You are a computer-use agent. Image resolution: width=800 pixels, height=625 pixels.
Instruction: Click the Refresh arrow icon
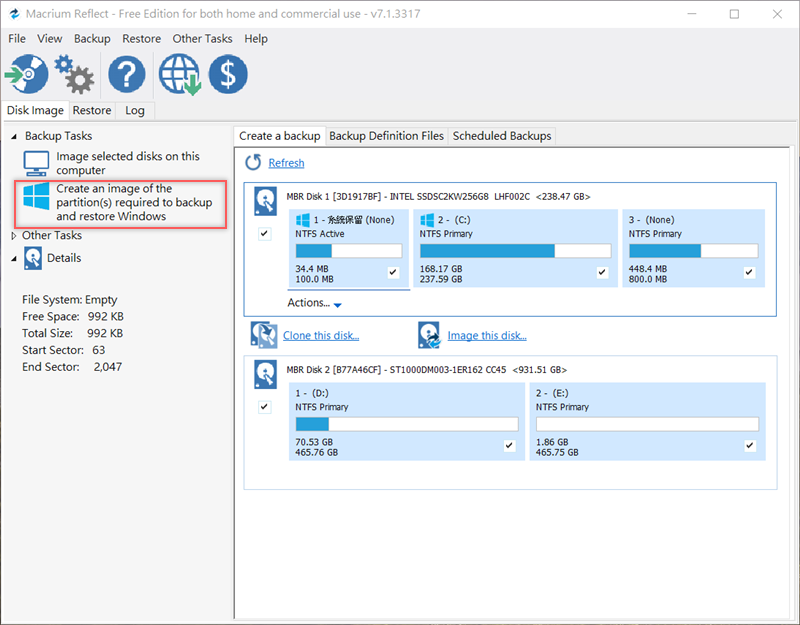coord(254,162)
